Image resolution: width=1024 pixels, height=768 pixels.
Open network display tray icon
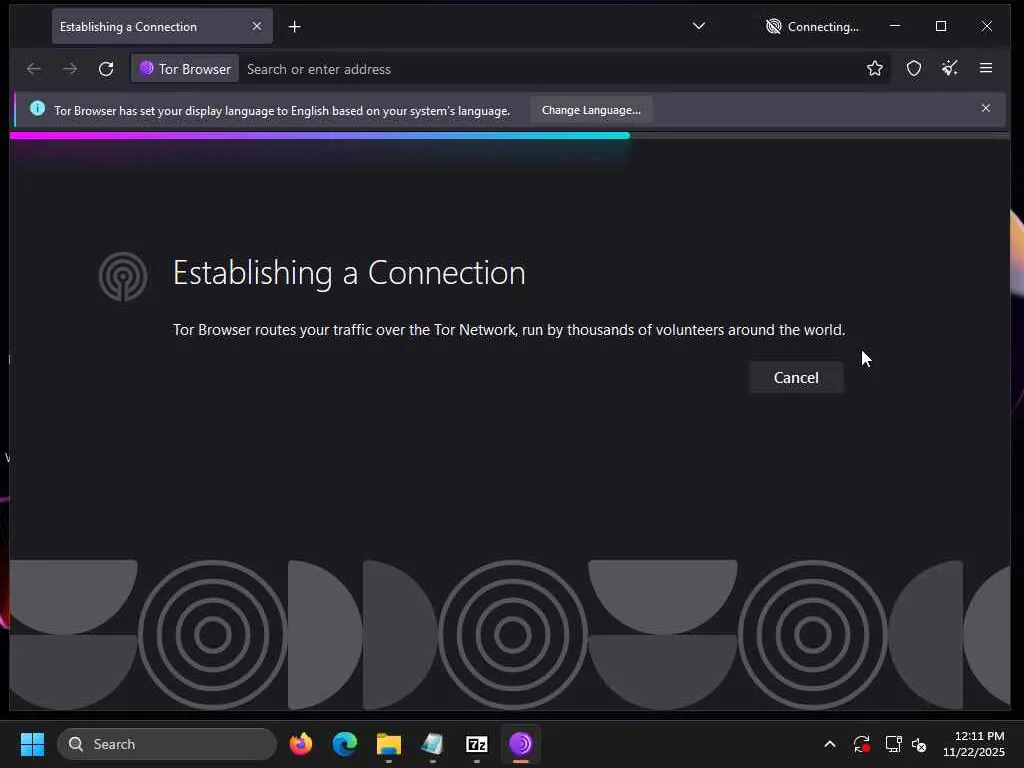893,744
